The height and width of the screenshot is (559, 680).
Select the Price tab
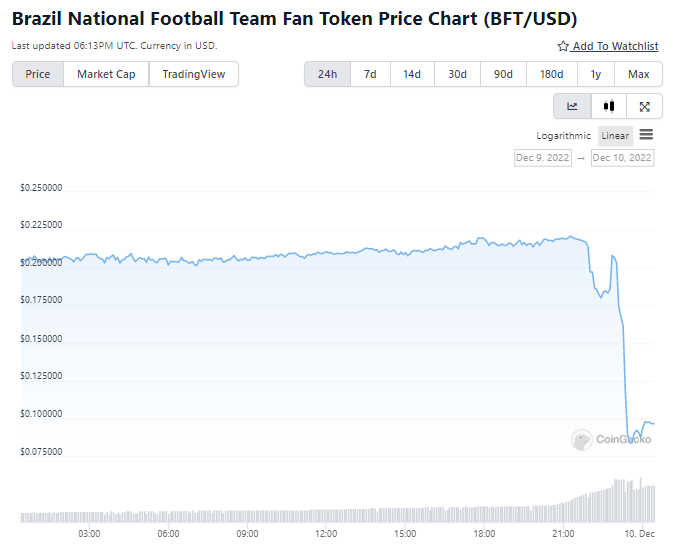pyautogui.click(x=38, y=74)
